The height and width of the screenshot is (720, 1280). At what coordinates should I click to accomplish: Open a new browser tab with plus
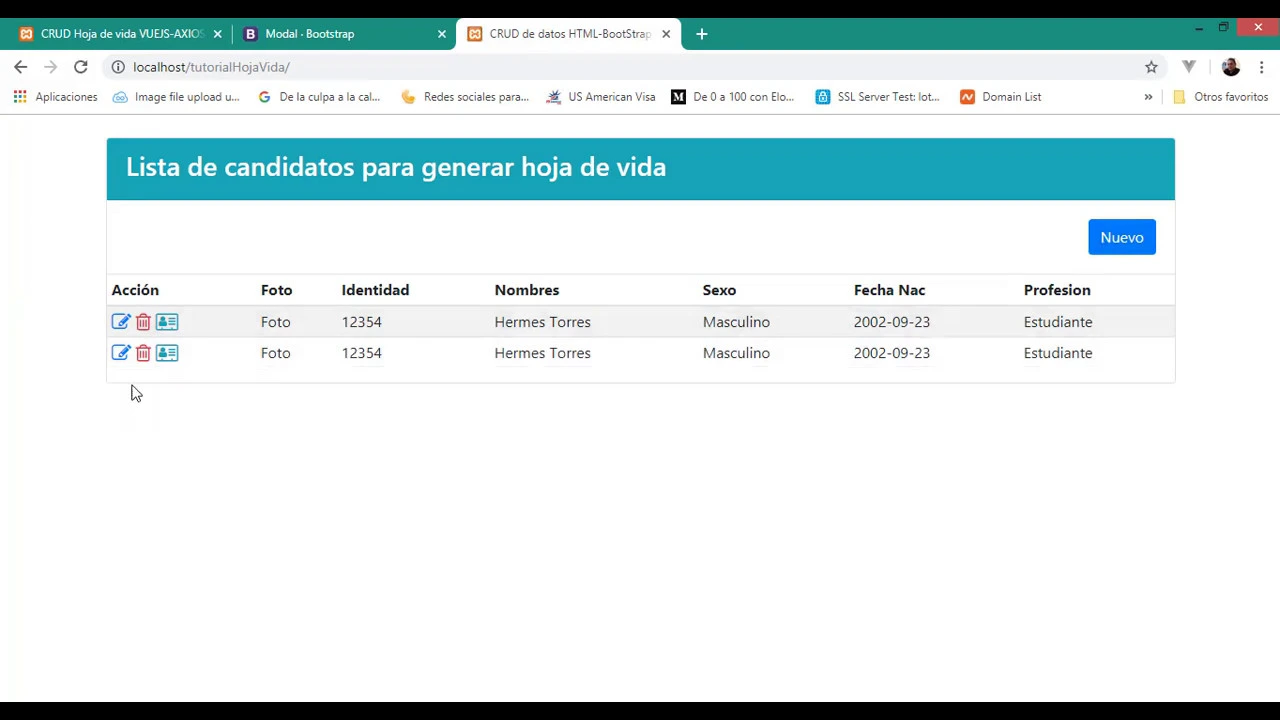pyautogui.click(x=702, y=34)
